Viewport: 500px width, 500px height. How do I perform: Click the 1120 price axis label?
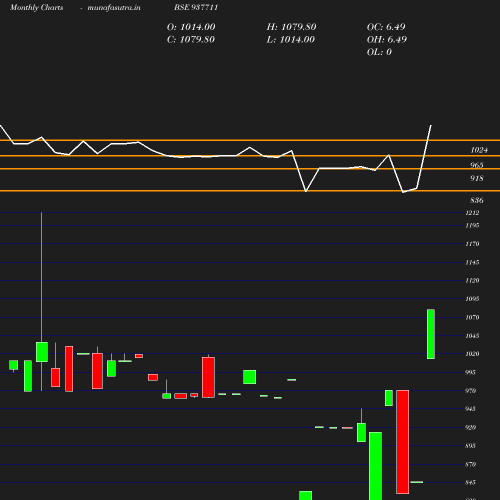(472, 280)
